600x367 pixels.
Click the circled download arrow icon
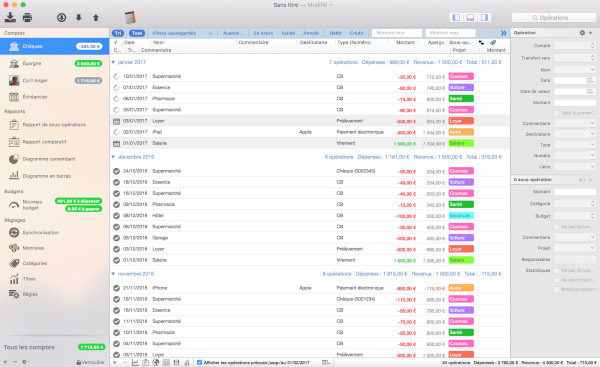coord(62,17)
